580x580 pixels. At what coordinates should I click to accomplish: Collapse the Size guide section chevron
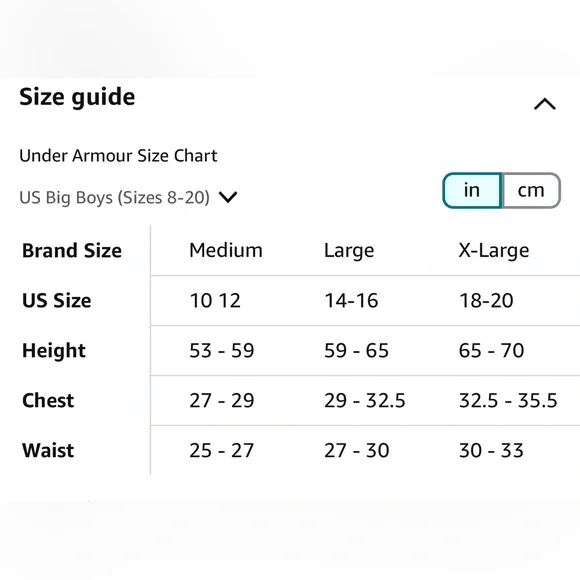(544, 104)
